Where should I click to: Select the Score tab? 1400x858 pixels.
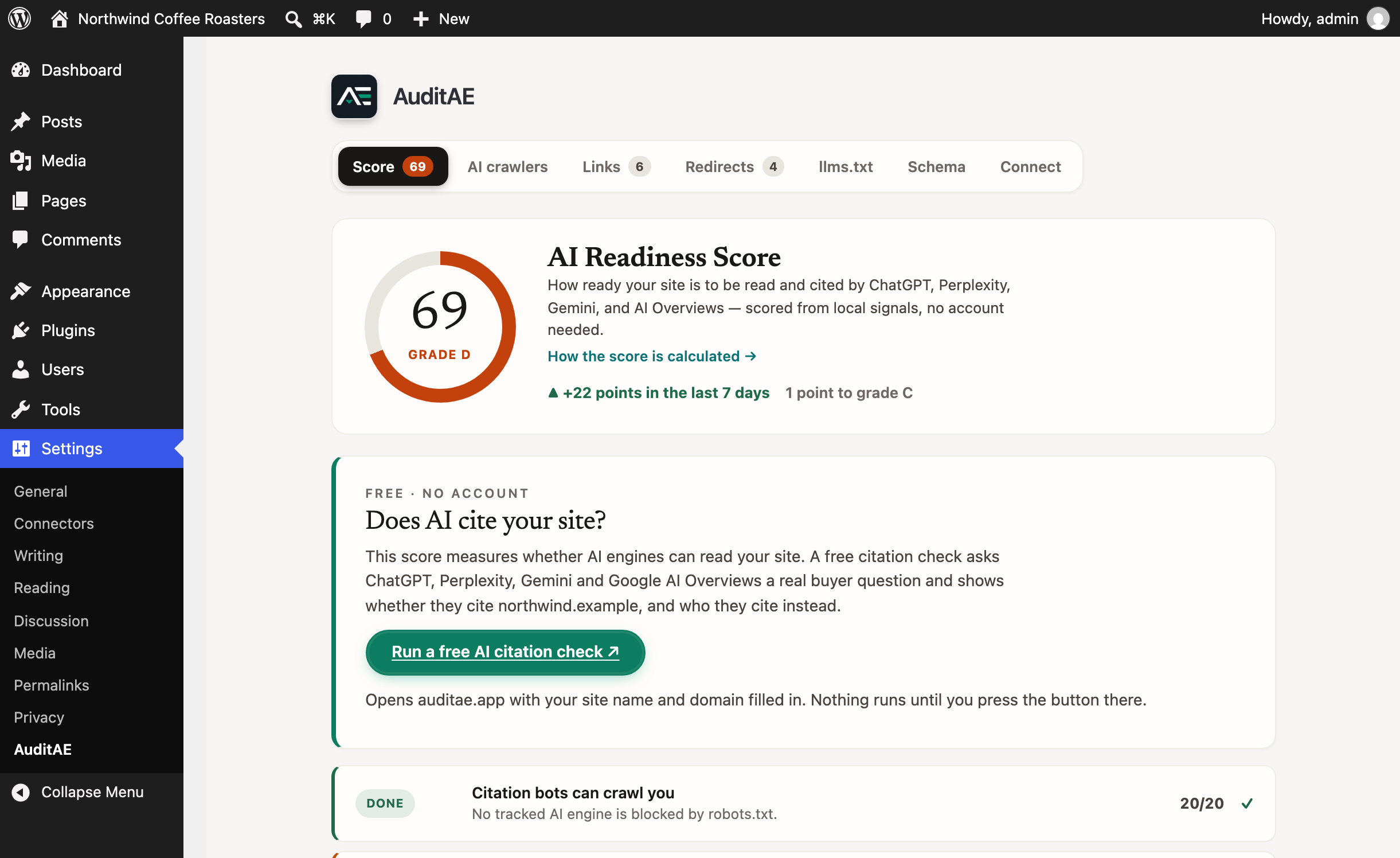393,166
